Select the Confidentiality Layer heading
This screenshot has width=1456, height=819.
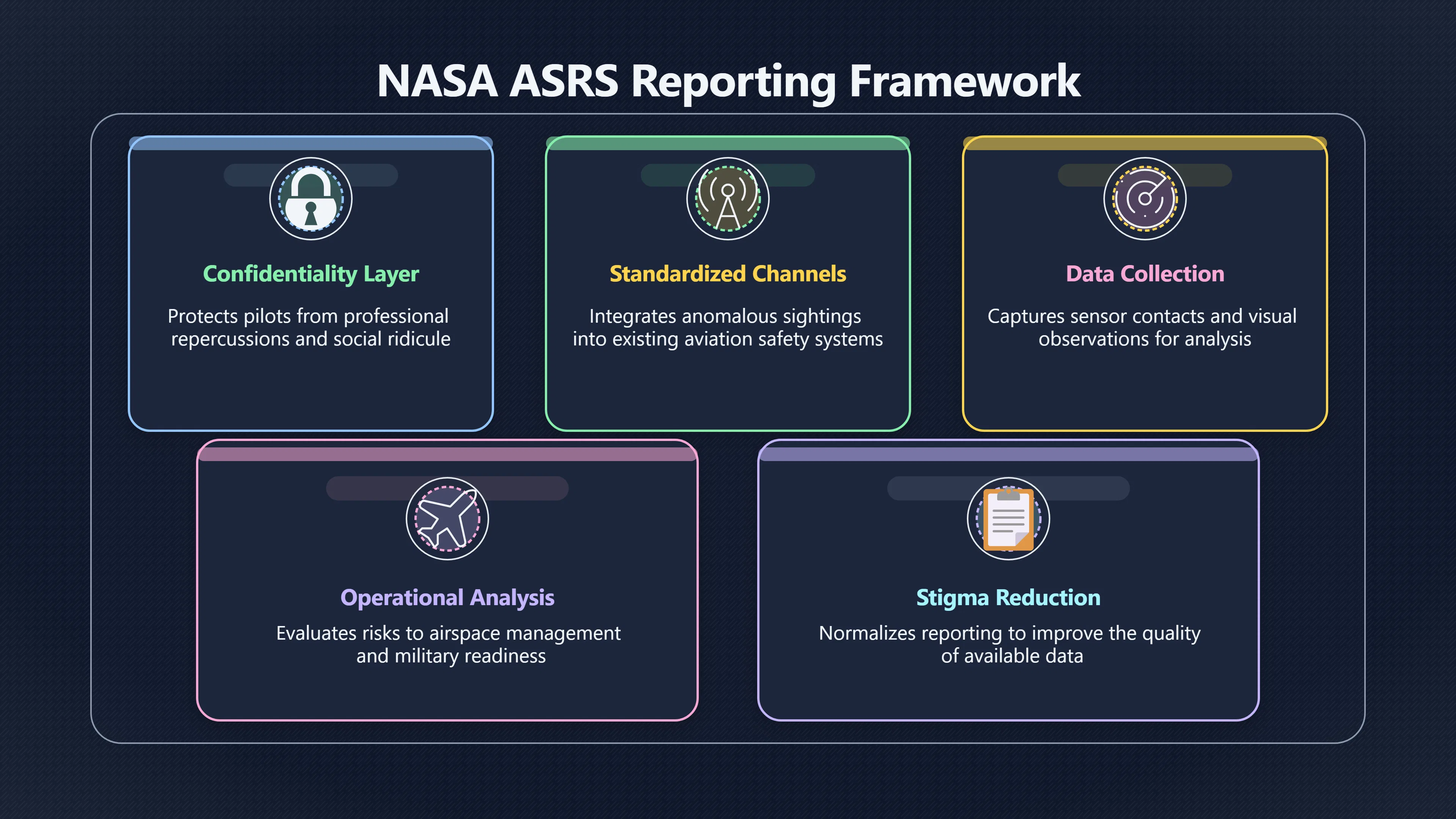pyautogui.click(x=311, y=274)
